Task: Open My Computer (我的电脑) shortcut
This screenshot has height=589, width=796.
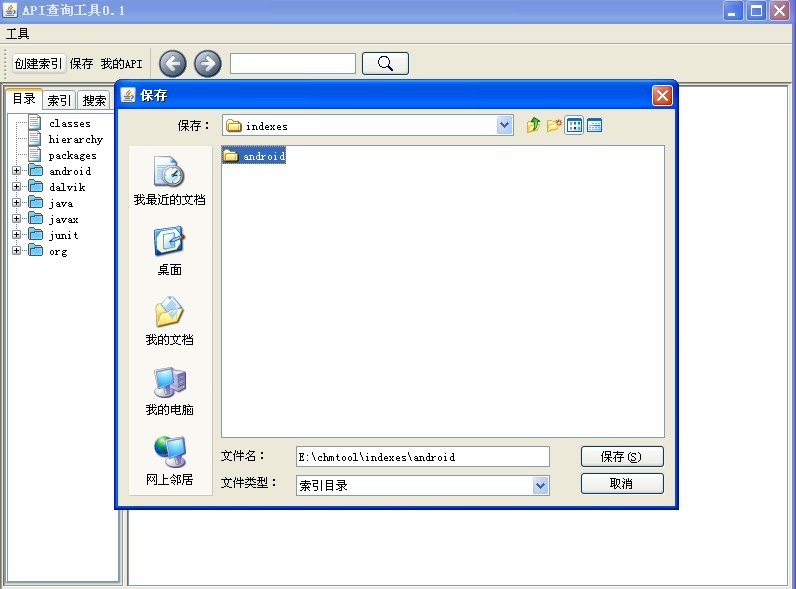Action: point(170,391)
